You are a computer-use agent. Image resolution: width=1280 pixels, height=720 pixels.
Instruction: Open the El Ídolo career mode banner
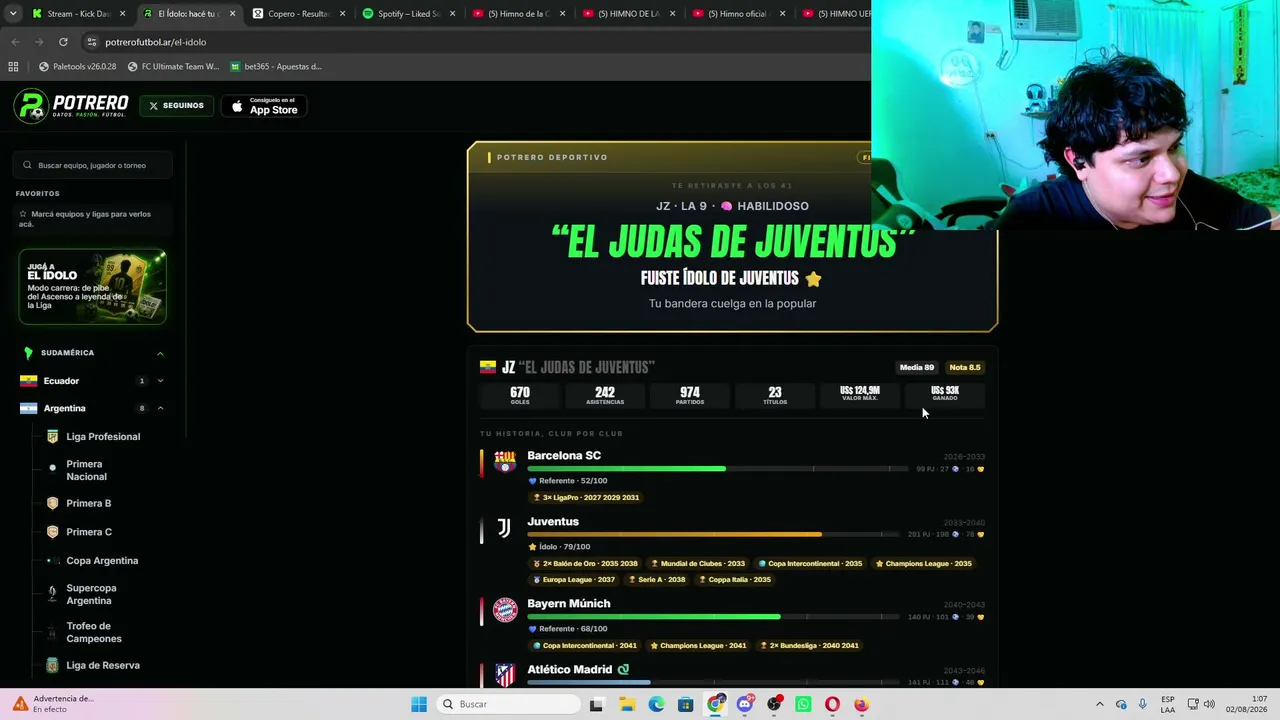(x=93, y=287)
